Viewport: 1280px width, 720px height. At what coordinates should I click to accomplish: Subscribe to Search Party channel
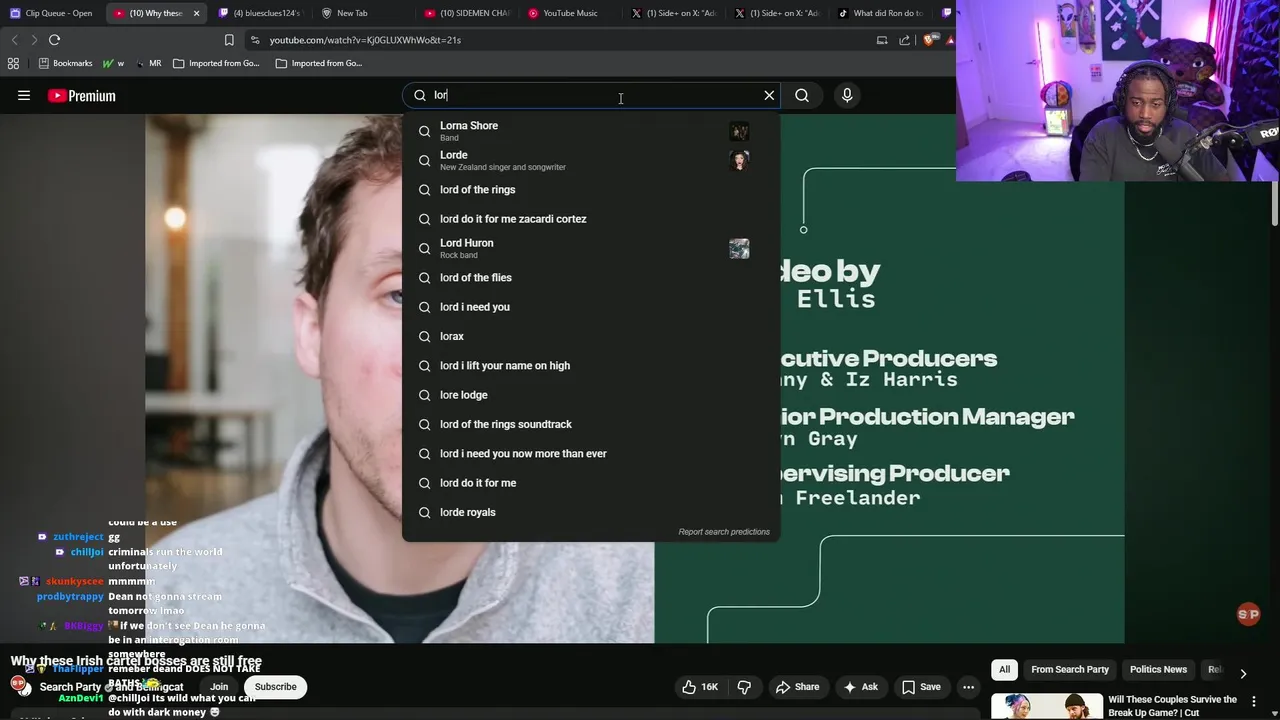275,687
